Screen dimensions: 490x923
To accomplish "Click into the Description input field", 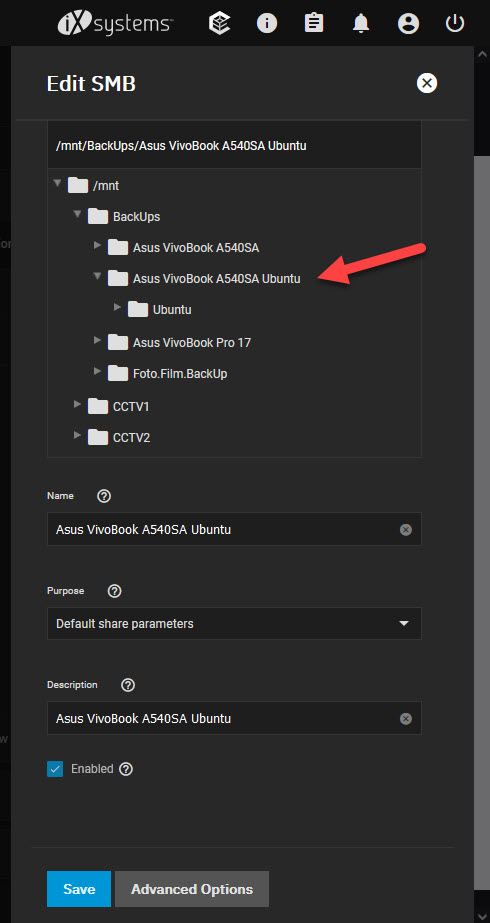I will click(224, 718).
